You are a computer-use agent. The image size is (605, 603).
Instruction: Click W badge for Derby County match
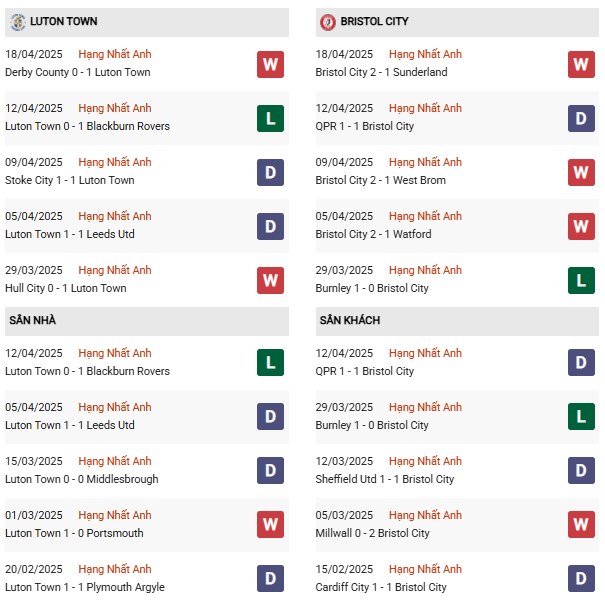tap(270, 64)
